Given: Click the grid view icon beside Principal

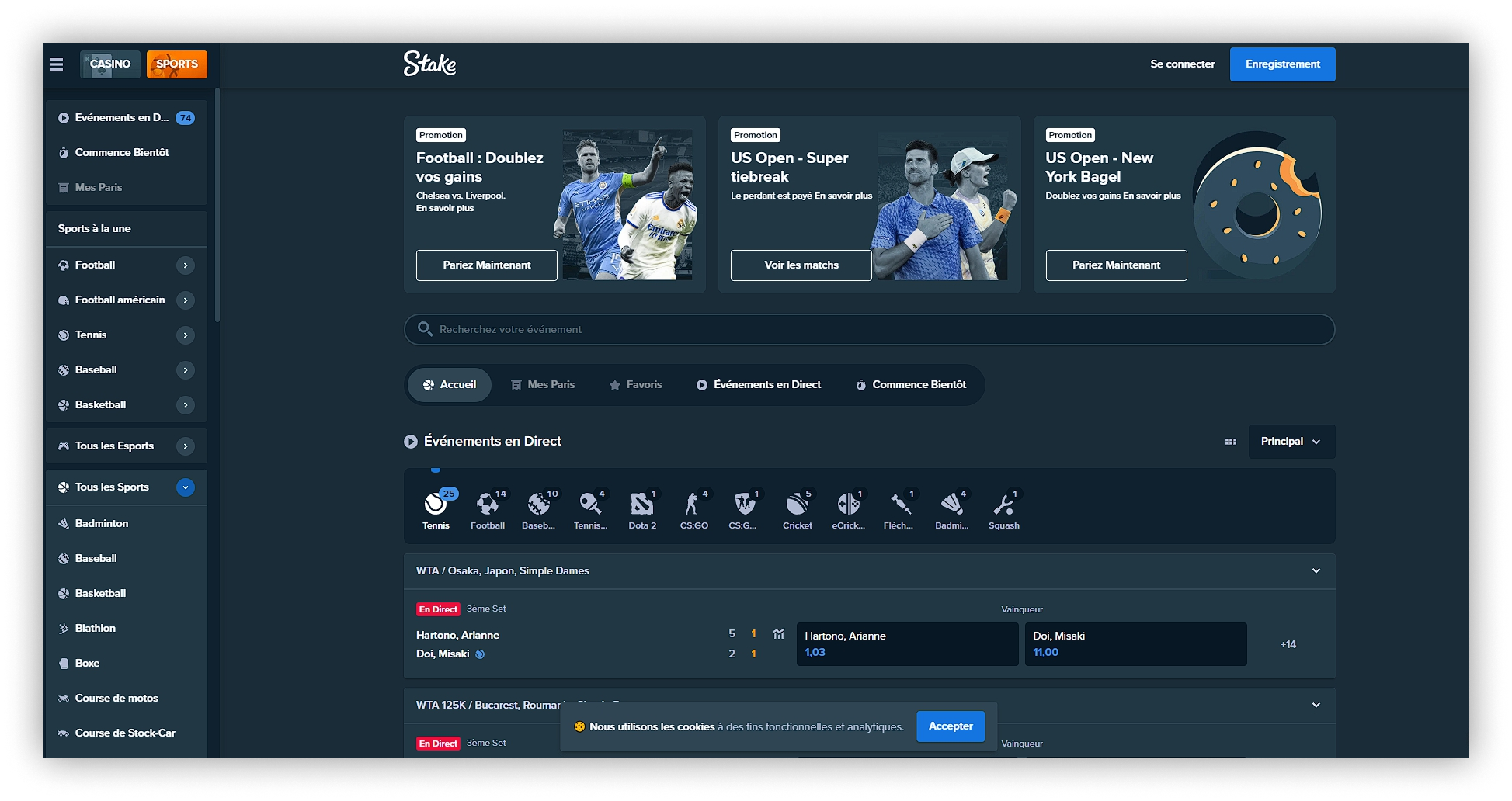Looking at the screenshot, I should (x=1231, y=441).
